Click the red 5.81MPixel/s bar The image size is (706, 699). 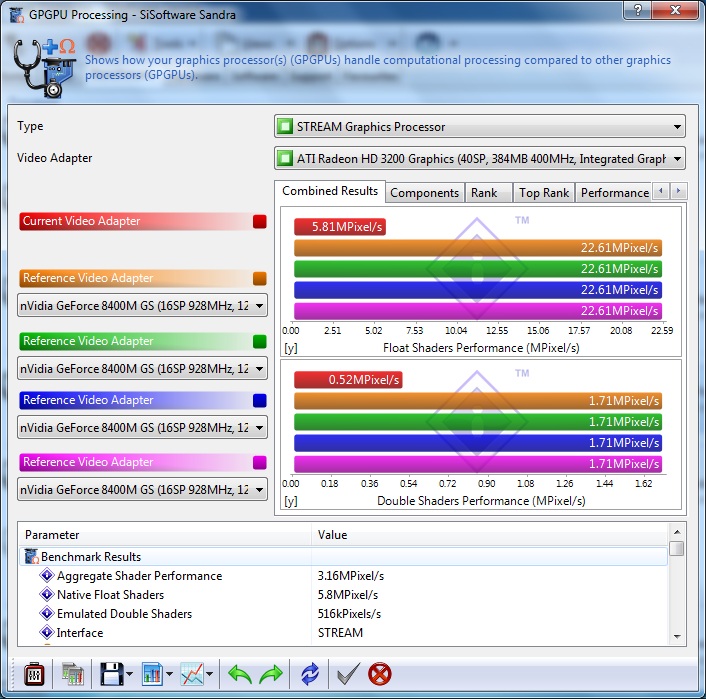pyautogui.click(x=340, y=227)
